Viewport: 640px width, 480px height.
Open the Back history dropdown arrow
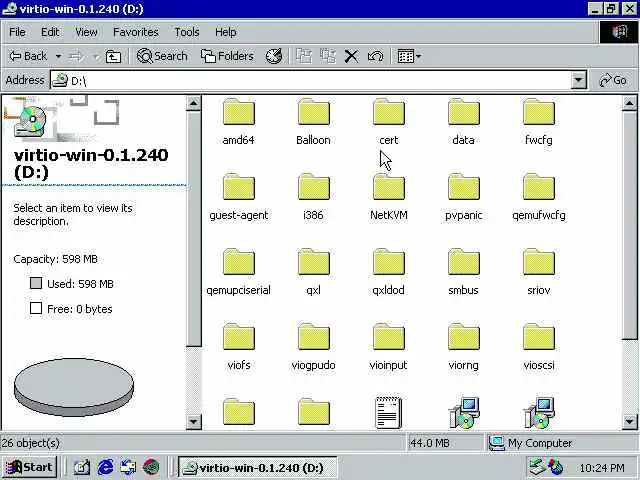pyautogui.click(x=58, y=56)
